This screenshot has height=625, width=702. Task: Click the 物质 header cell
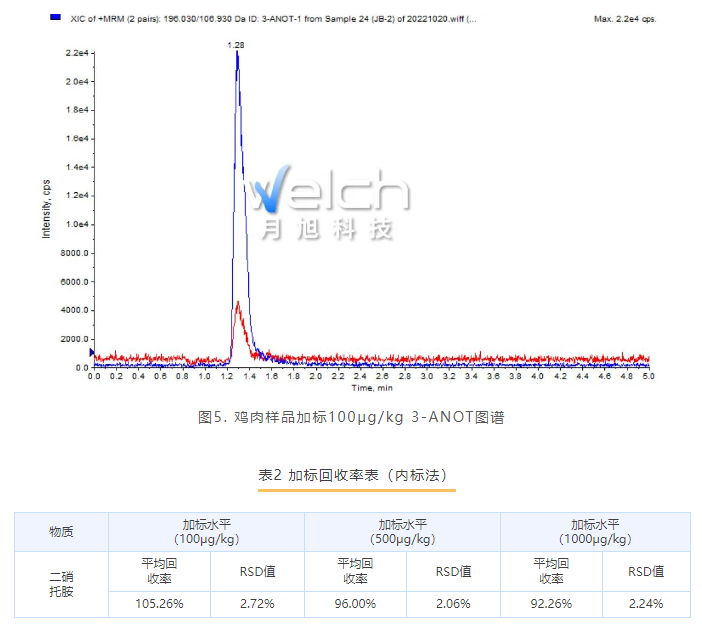tap(61, 531)
